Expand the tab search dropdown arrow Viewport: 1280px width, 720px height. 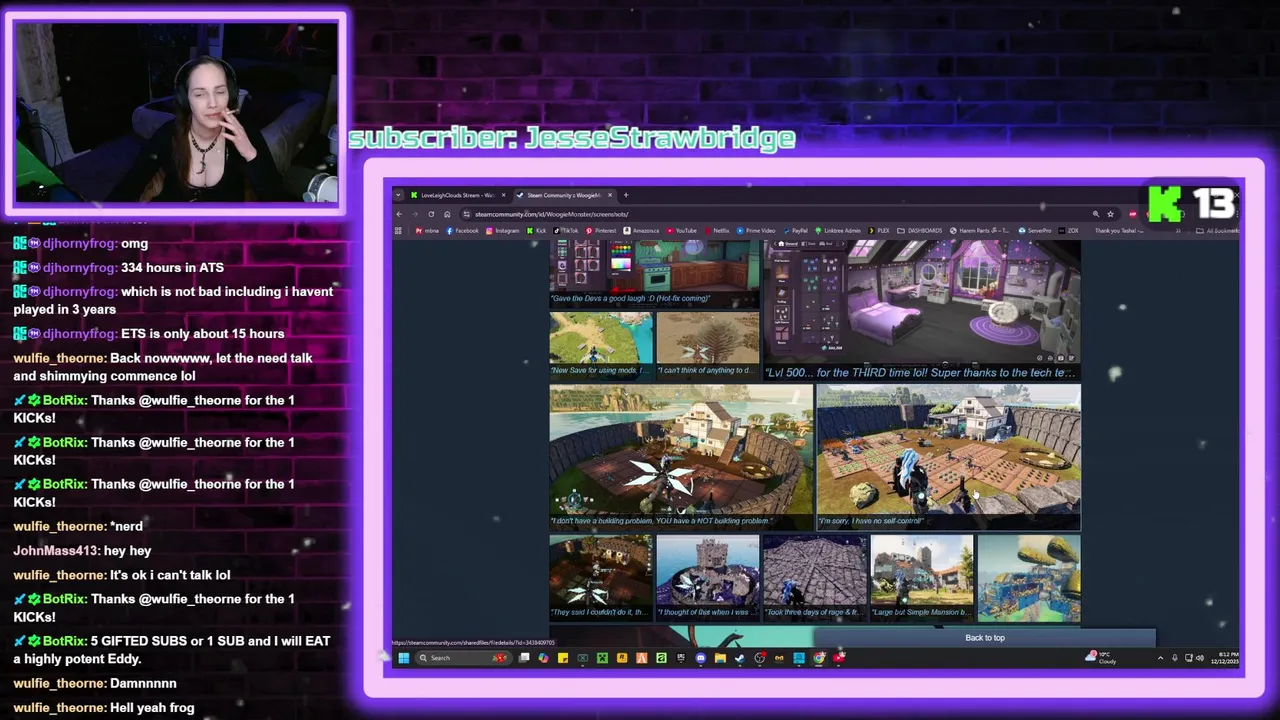coord(398,195)
